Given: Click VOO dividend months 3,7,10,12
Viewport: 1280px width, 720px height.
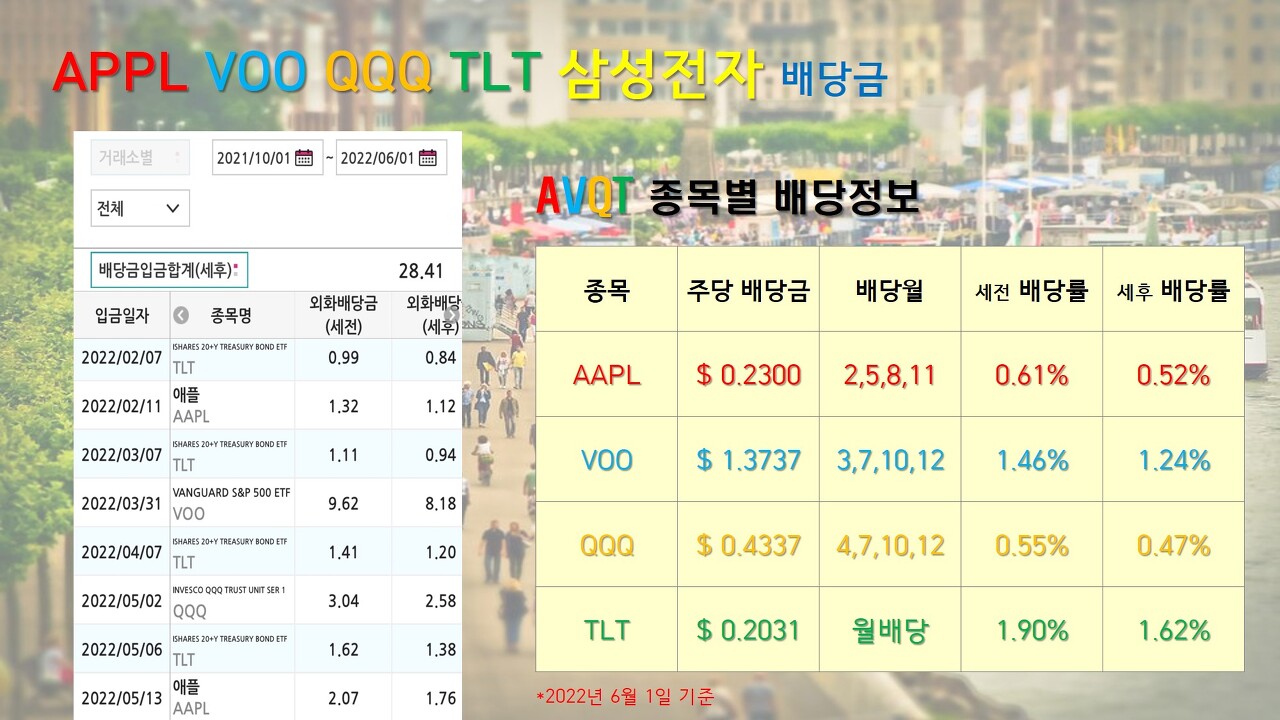Looking at the screenshot, I should (x=890, y=460).
